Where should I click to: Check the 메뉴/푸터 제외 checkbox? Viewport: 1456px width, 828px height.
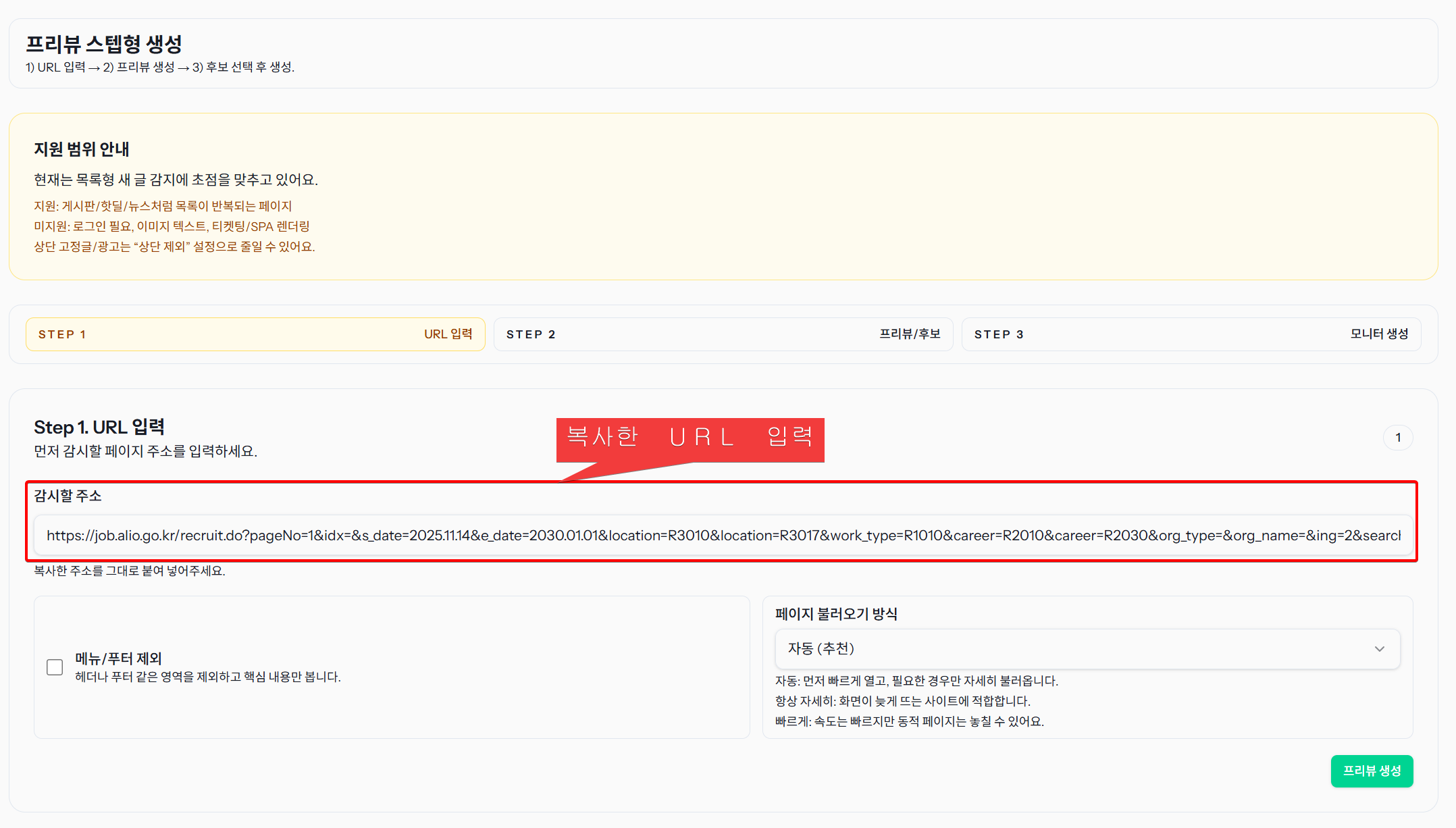55,667
